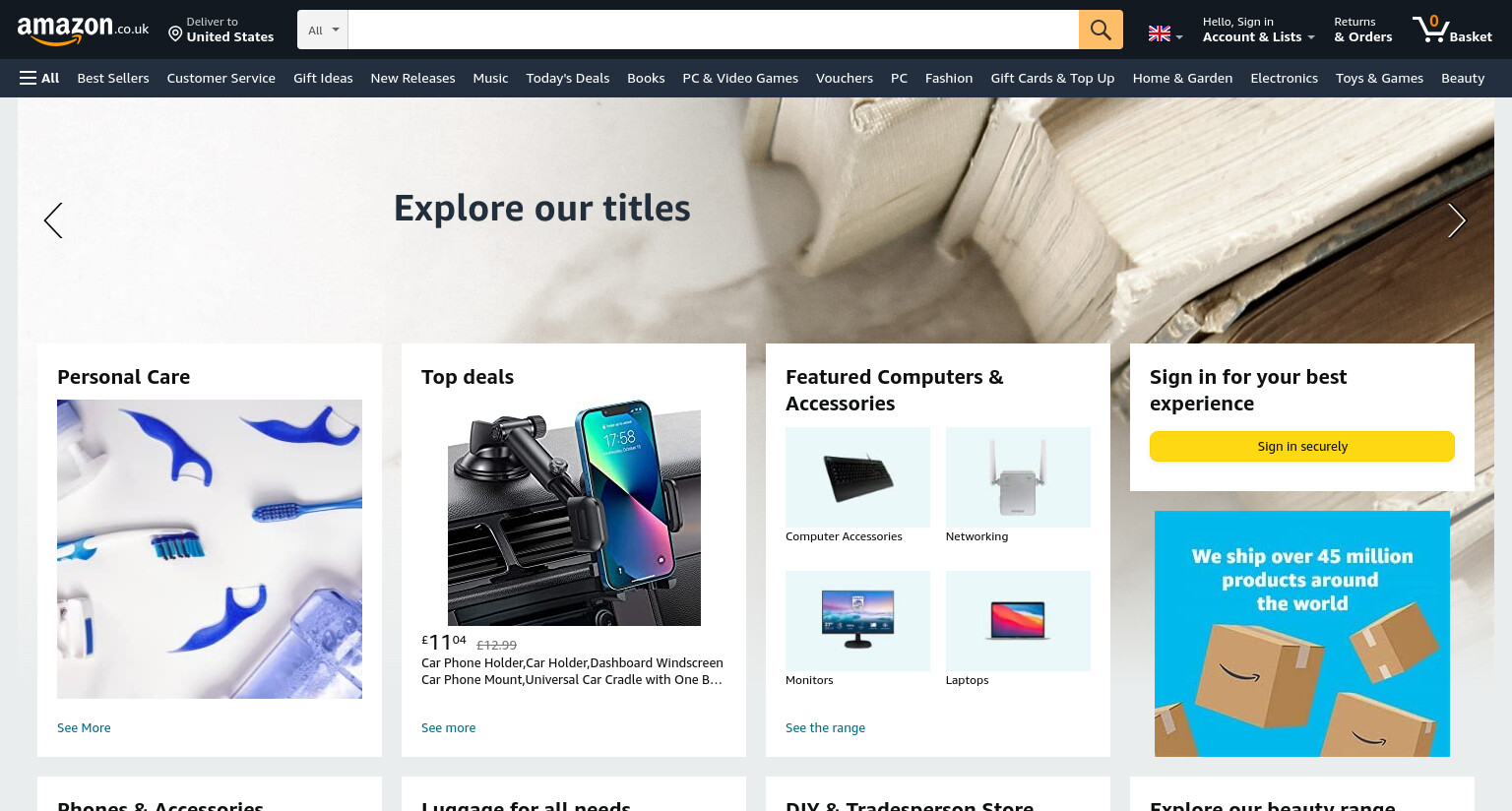This screenshot has height=811, width=1512.
Task: Select the Laptops category thumbnail
Action: click(1018, 621)
